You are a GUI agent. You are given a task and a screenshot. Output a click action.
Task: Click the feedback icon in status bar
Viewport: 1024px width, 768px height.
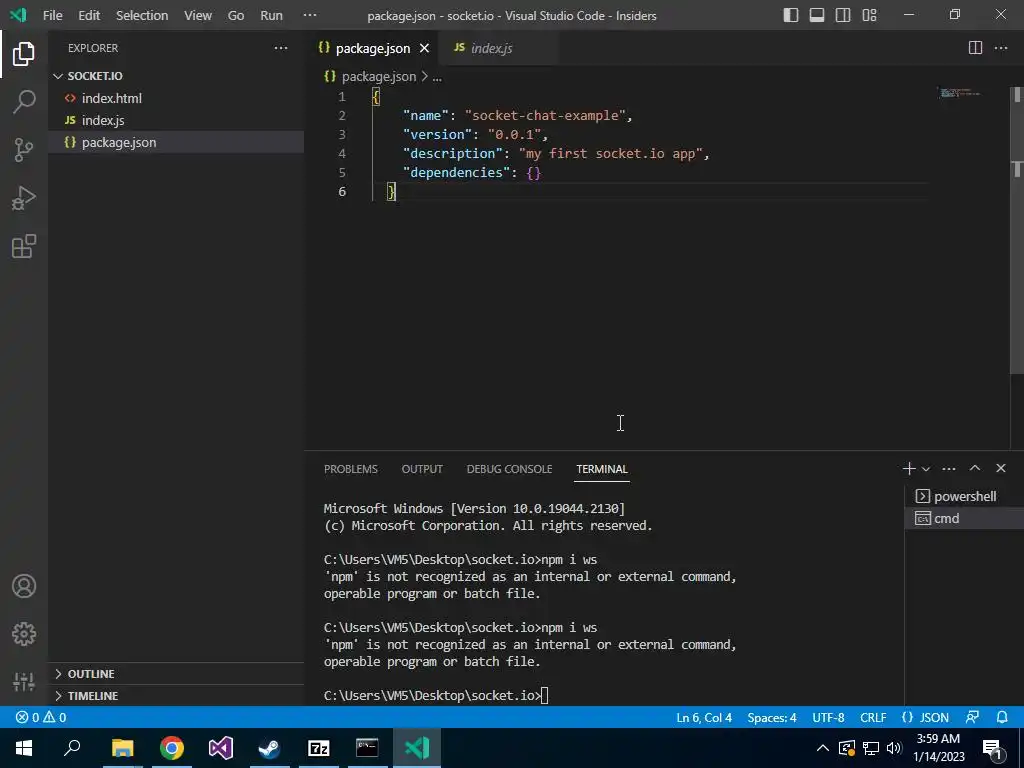pos(972,717)
